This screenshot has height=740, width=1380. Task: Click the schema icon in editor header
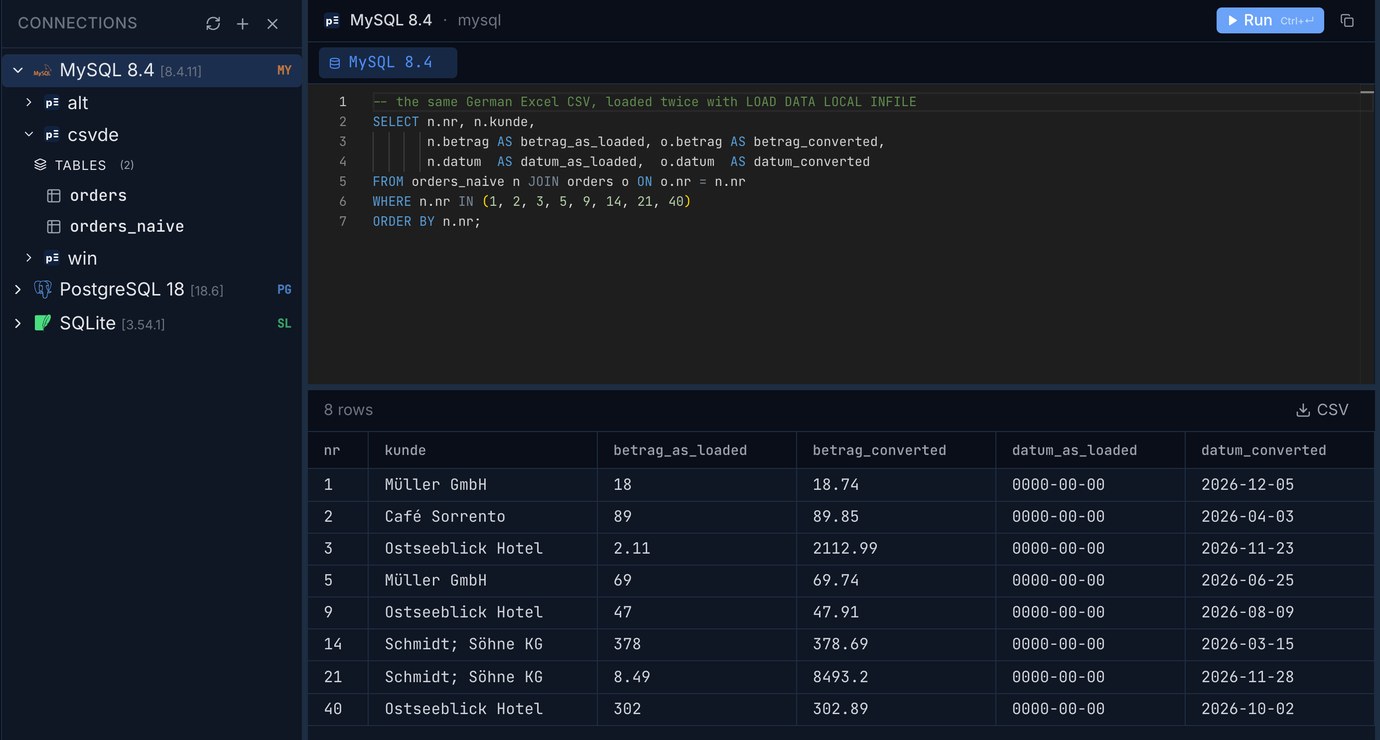coord(332,20)
